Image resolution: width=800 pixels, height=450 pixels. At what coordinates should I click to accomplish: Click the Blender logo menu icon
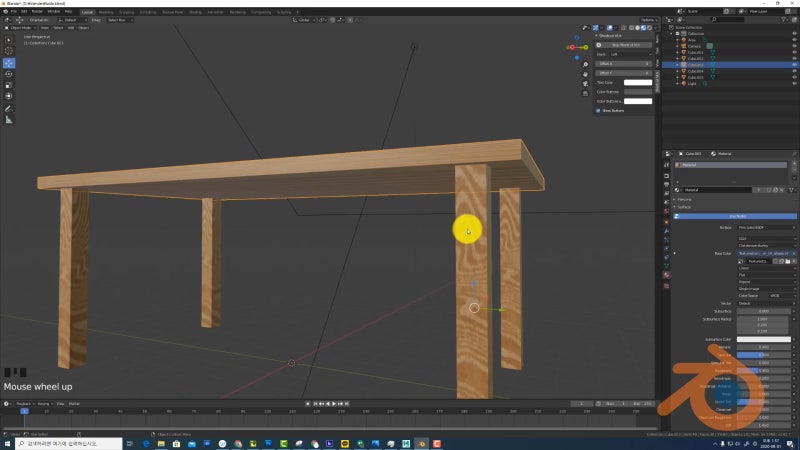(x=5, y=11)
